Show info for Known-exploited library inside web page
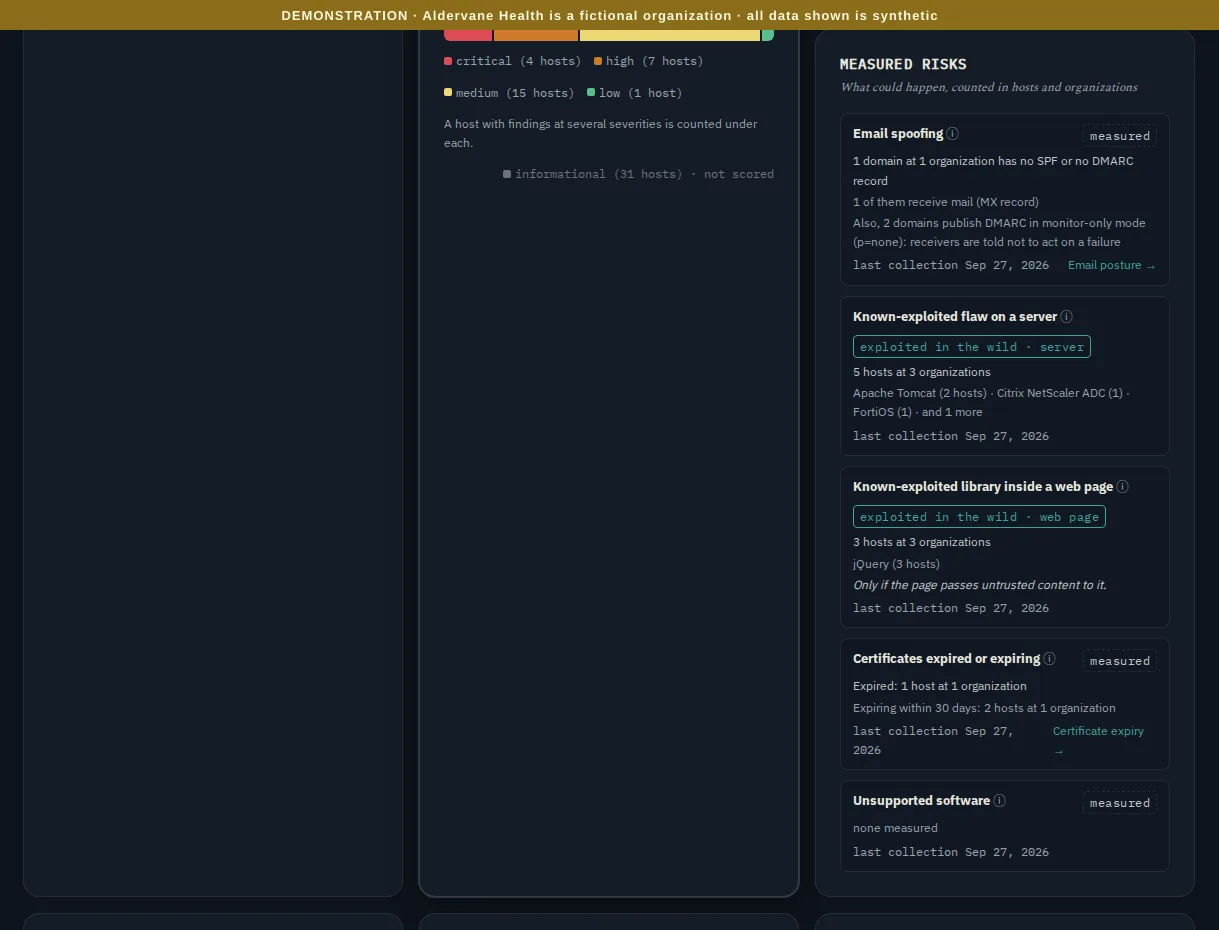The image size is (1219, 930). pos(1123,487)
